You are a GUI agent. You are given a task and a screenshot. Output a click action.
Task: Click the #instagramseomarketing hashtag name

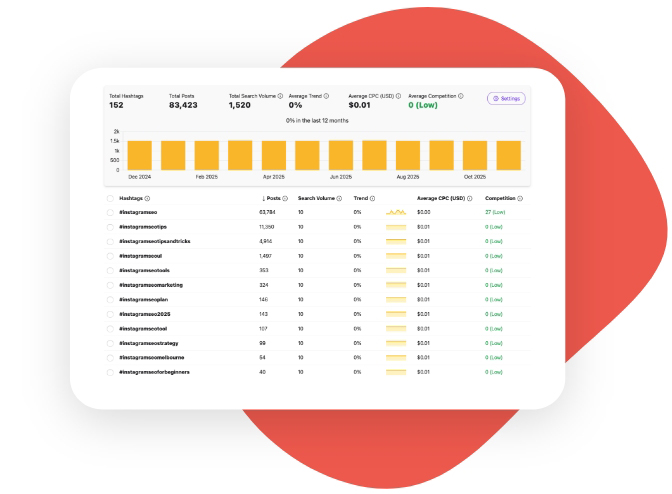151,285
